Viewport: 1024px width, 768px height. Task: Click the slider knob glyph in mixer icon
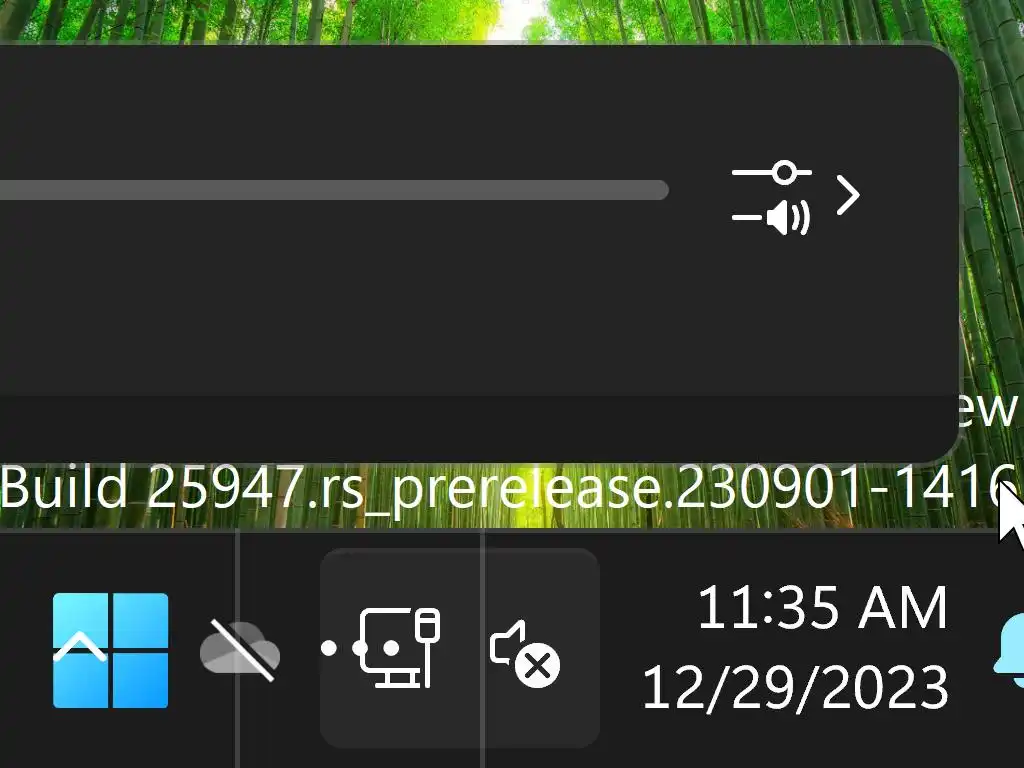pyautogui.click(x=784, y=172)
